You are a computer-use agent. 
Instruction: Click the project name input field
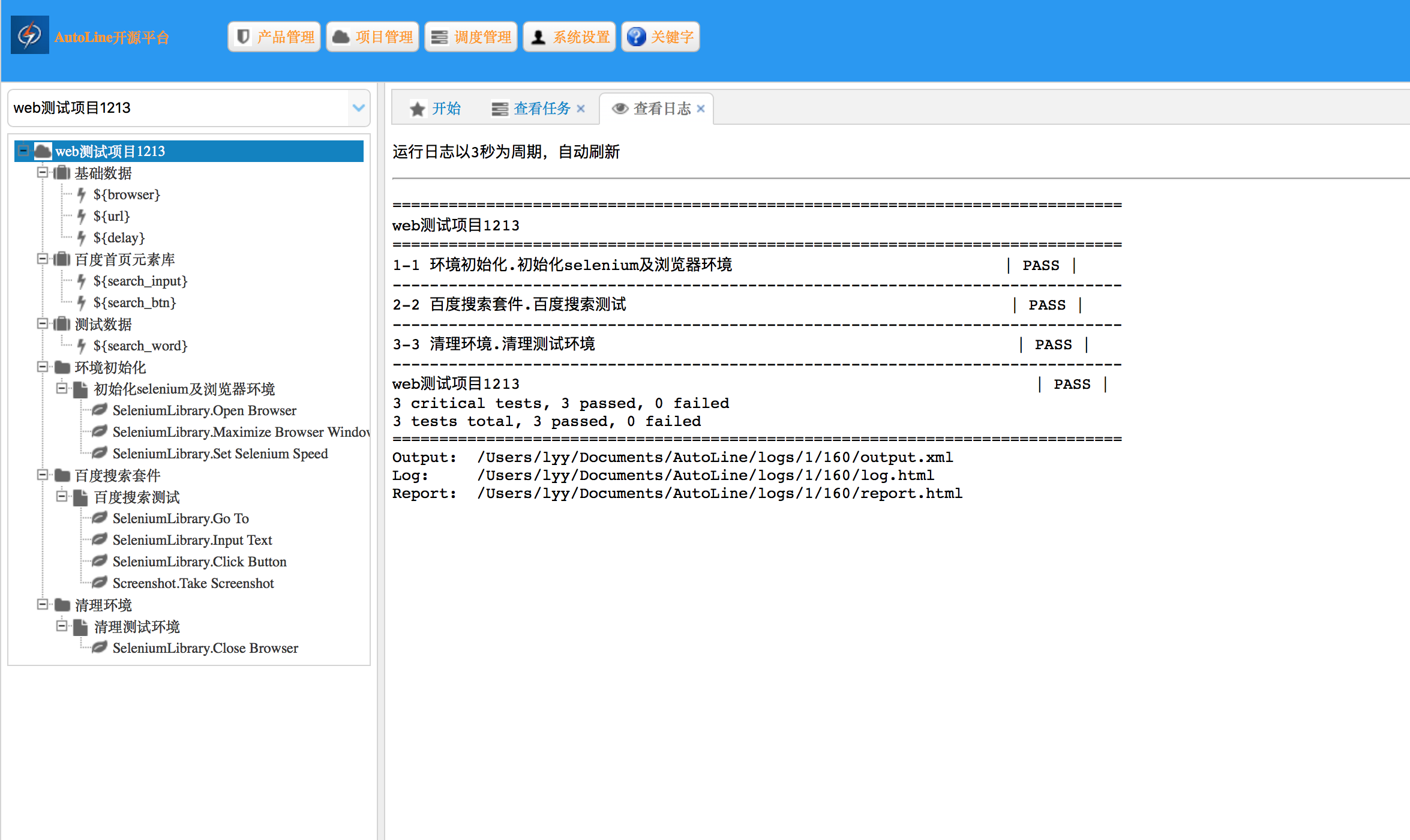179,108
